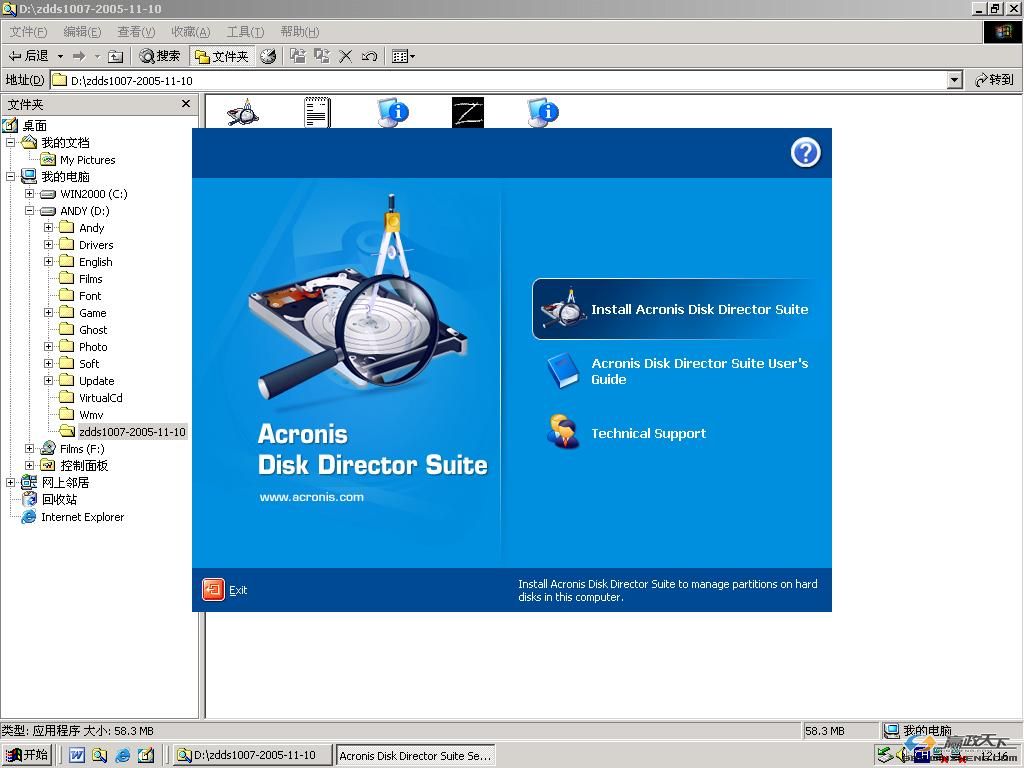
Task: Open the help question mark icon
Action: point(805,153)
